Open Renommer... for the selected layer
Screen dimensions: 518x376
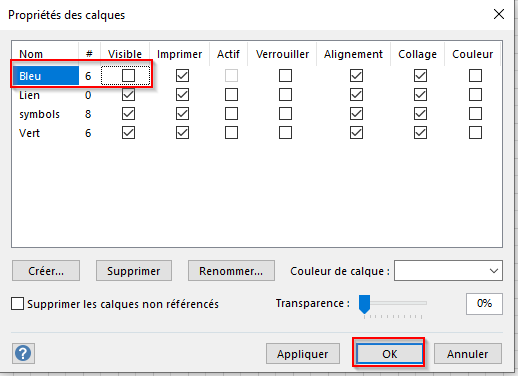[x=231, y=271]
